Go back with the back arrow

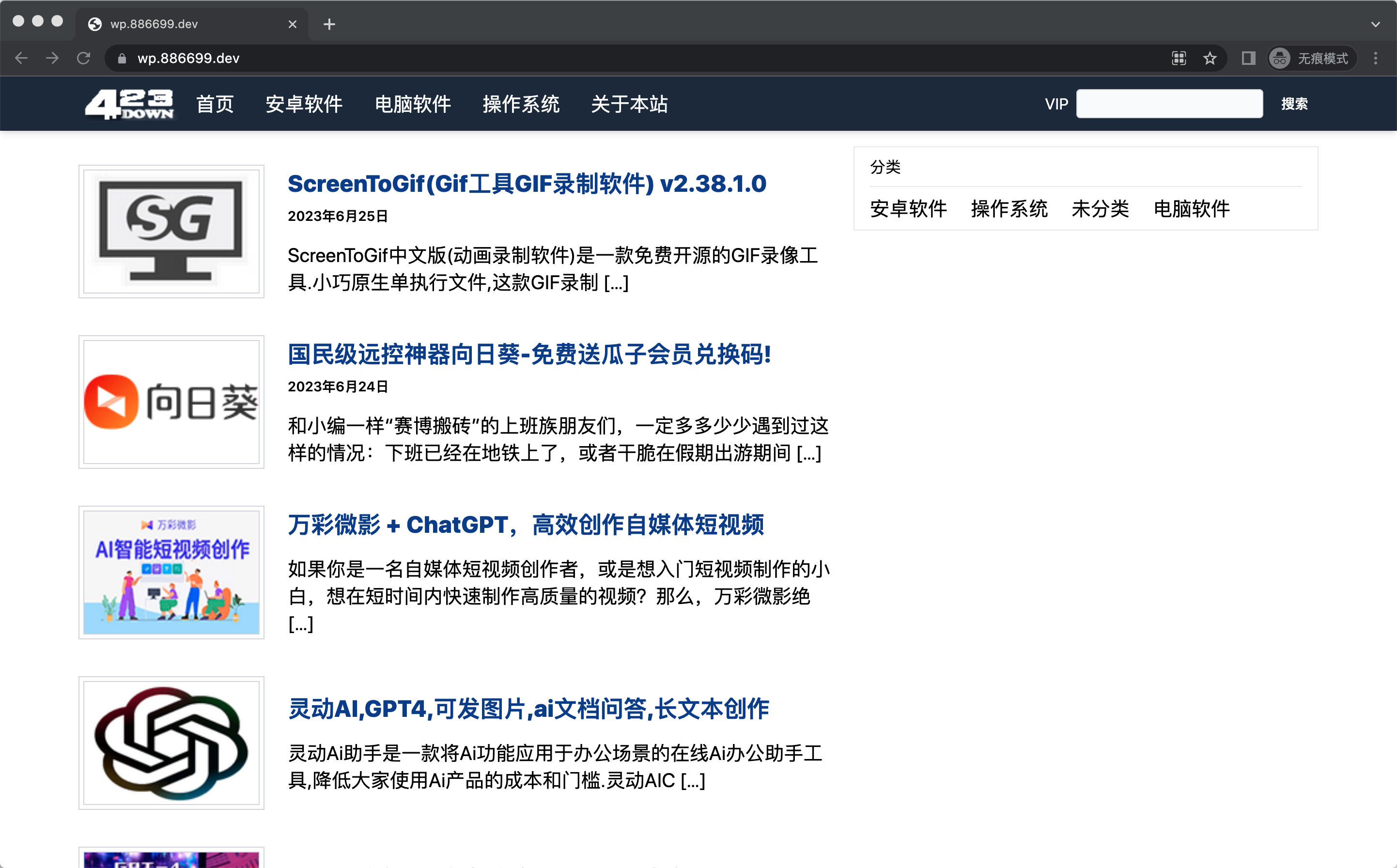tap(21, 58)
